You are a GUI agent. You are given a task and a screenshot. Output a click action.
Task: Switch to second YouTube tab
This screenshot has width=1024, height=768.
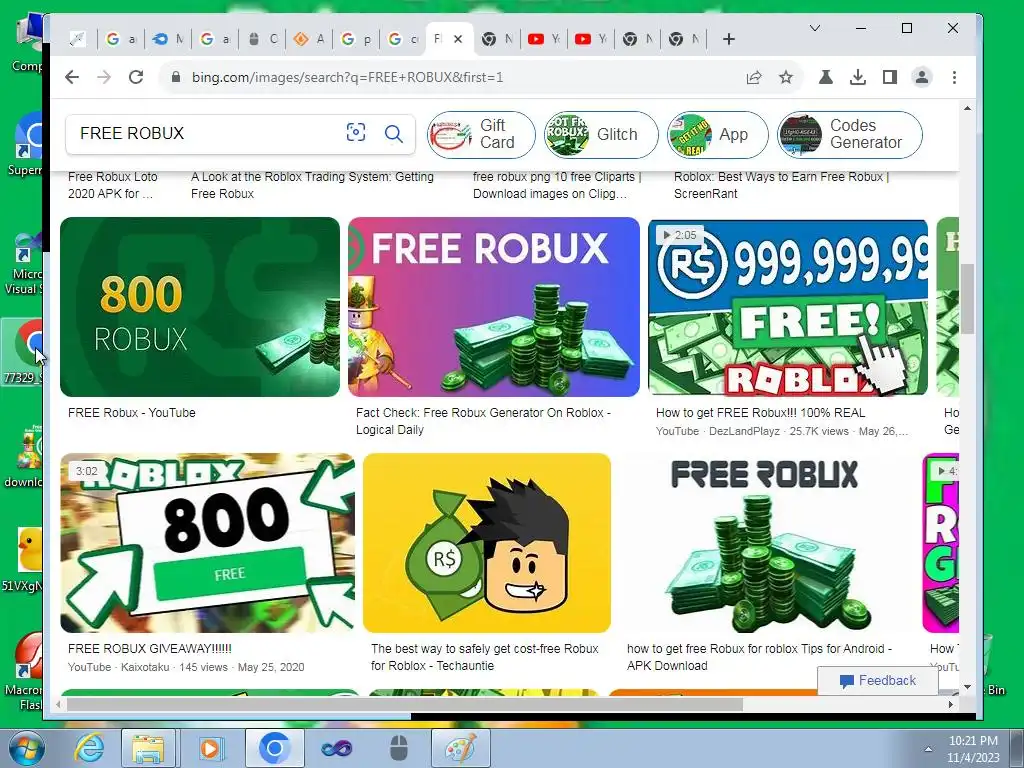coord(590,39)
